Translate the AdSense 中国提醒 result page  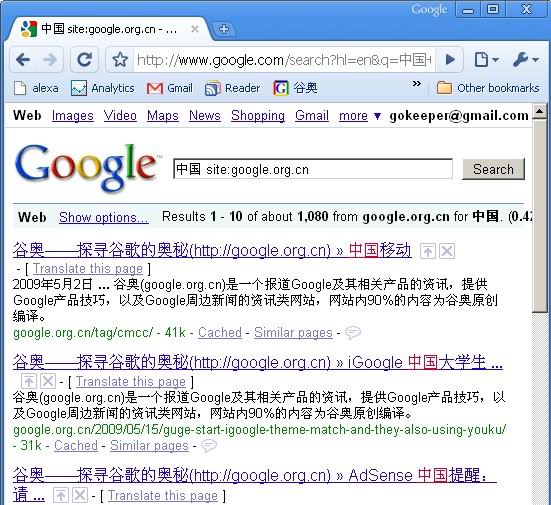[x=163, y=496]
